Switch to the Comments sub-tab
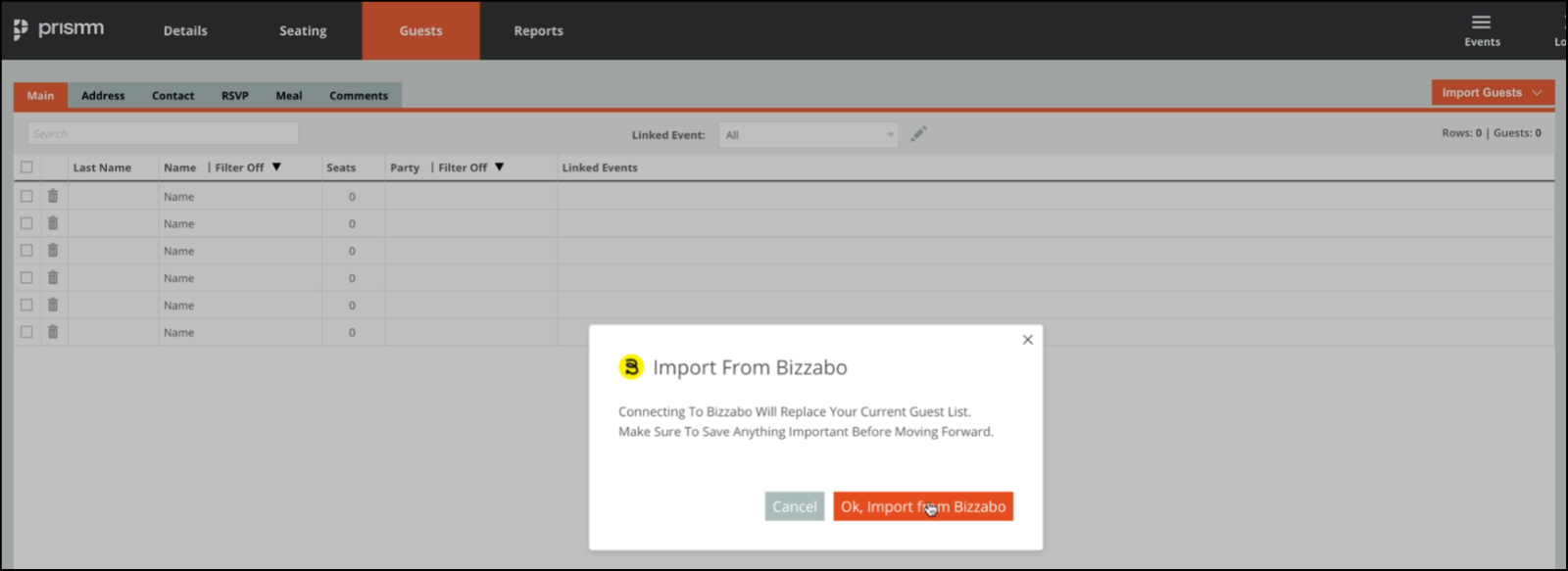This screenshot has height=571, width=1568. [359, 95]
